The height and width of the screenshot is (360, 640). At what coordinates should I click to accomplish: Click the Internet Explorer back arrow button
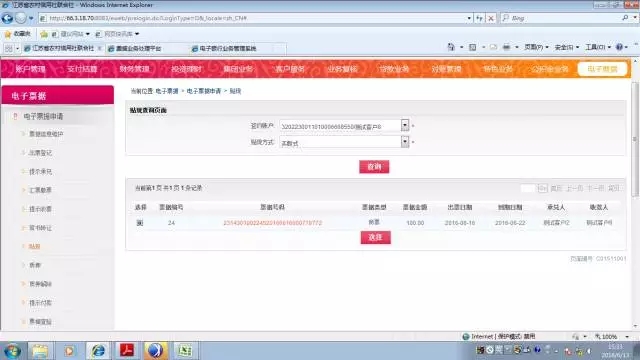(7, 18)
